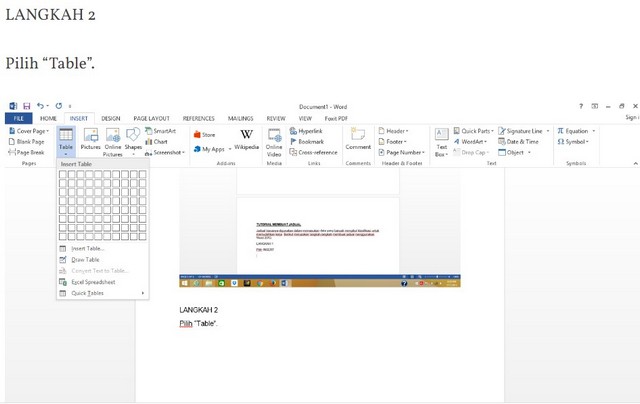The width and height of the screenshot is (640, 404).
Task: Add a Comment from the ribbon
Action: click(x=358, y=139)
